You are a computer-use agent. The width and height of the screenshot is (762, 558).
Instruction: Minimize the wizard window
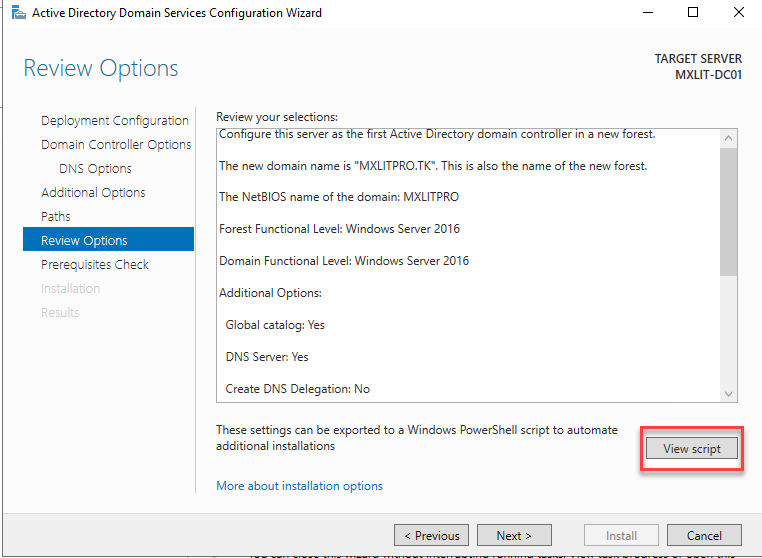(x=647, y=14)
